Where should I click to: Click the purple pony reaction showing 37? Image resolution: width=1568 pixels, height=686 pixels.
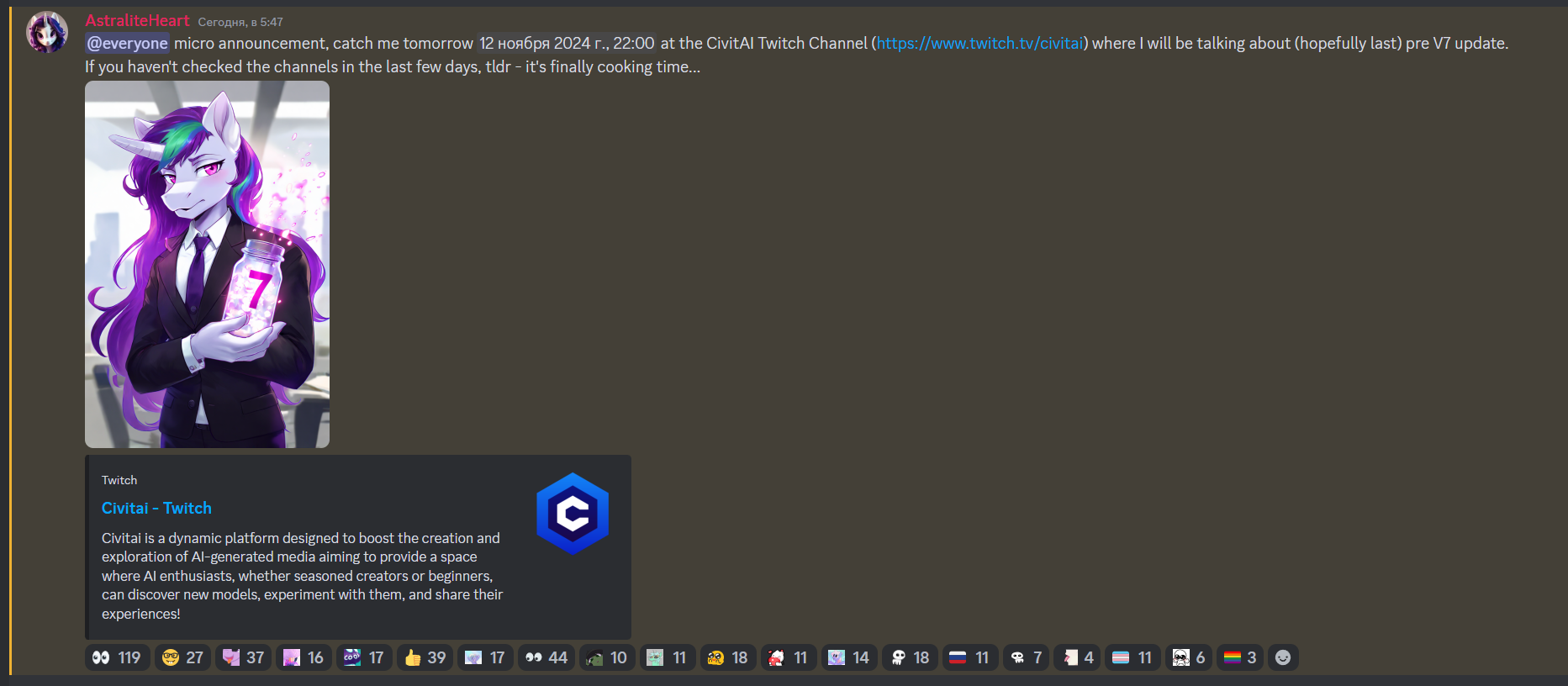pyautogui.click(x=243, y=657)
